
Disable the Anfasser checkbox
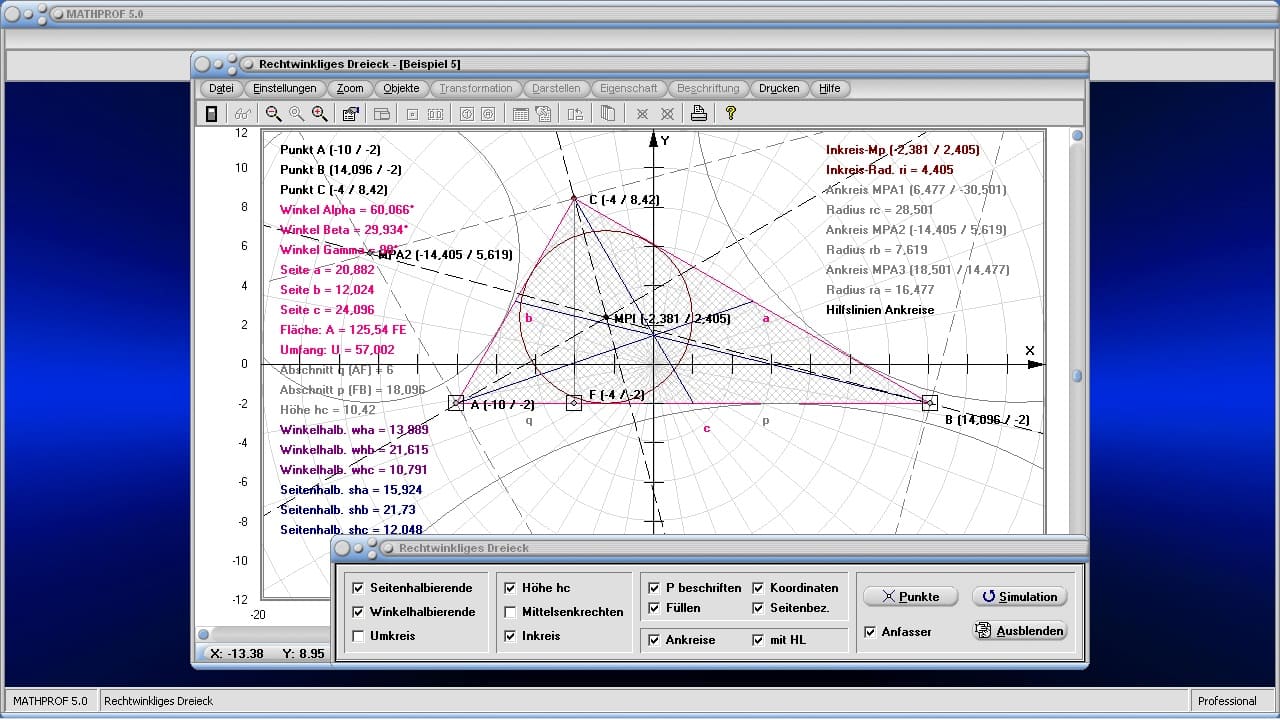pos(871,632)
